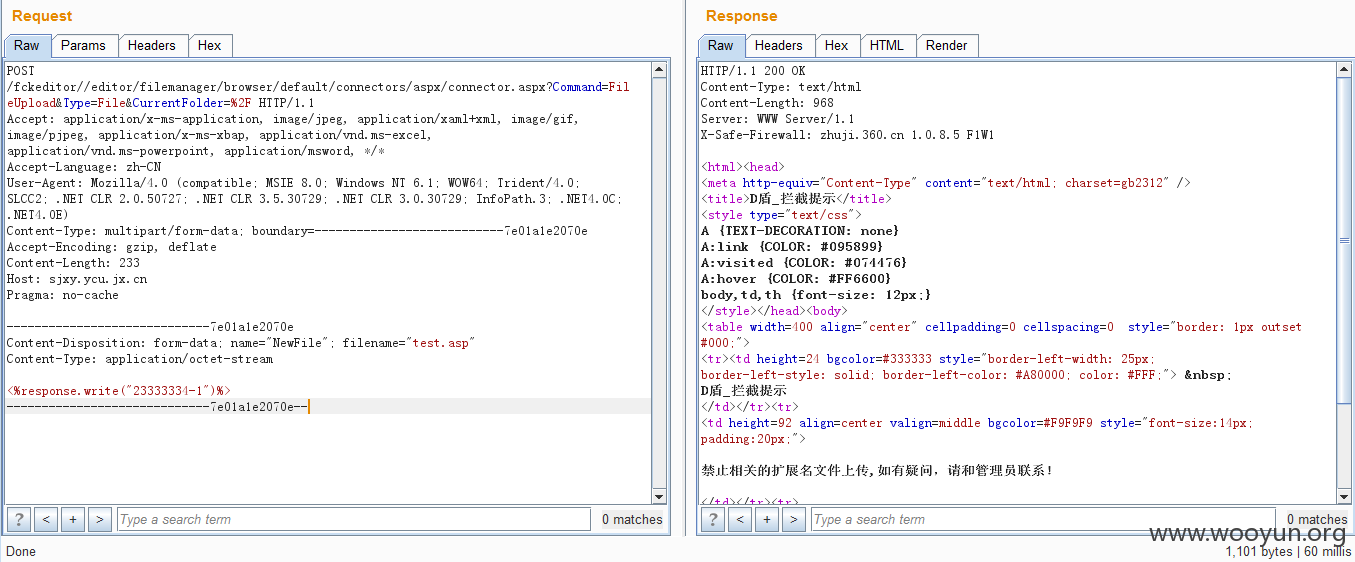Click the plus button in Request search
Viewport: 1355px width, 562px height.
click(72, 519)
